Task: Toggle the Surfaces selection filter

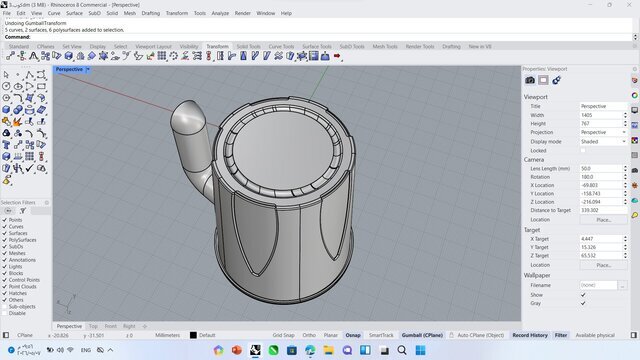Action: coord(4,233)
